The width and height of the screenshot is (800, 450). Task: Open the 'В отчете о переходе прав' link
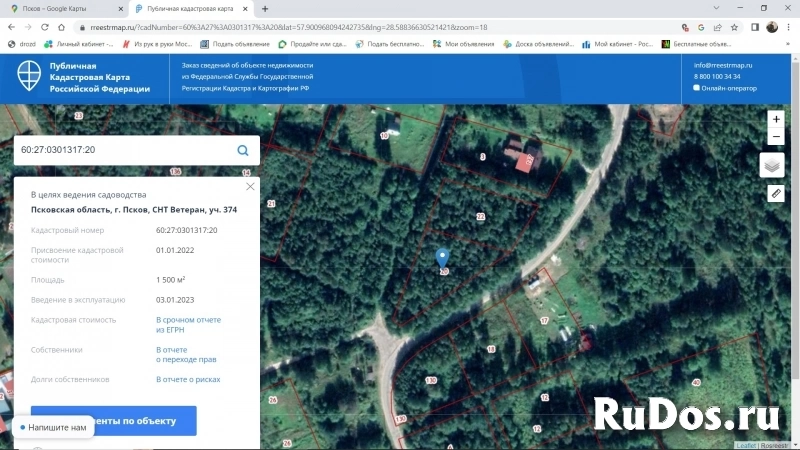[x=186, y=355]
